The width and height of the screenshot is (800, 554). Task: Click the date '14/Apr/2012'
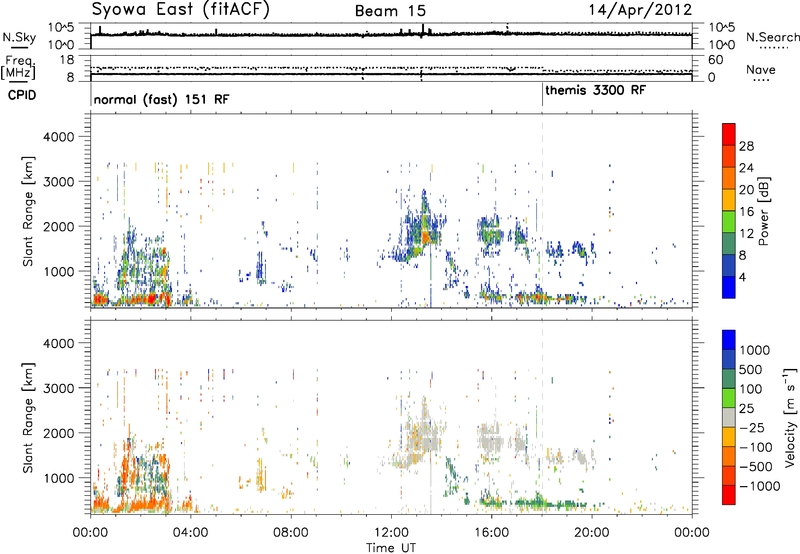[x=640, y=10]
